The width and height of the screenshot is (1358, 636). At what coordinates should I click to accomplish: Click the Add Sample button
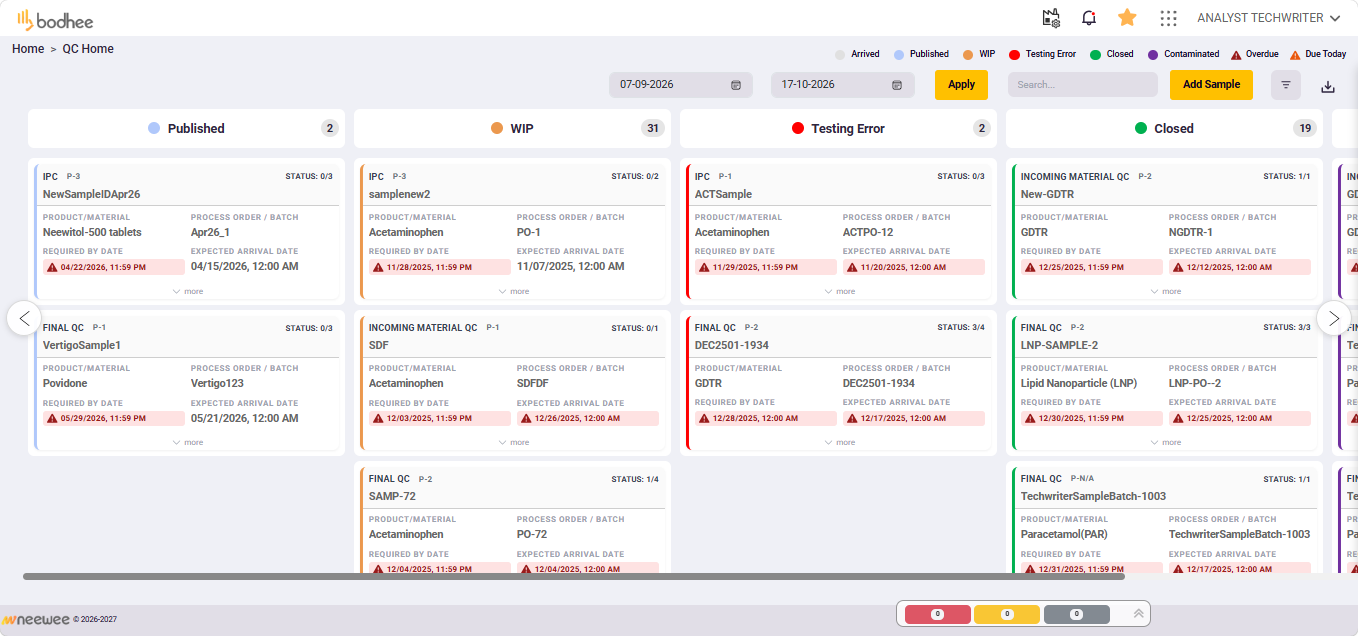point(1211,85)
